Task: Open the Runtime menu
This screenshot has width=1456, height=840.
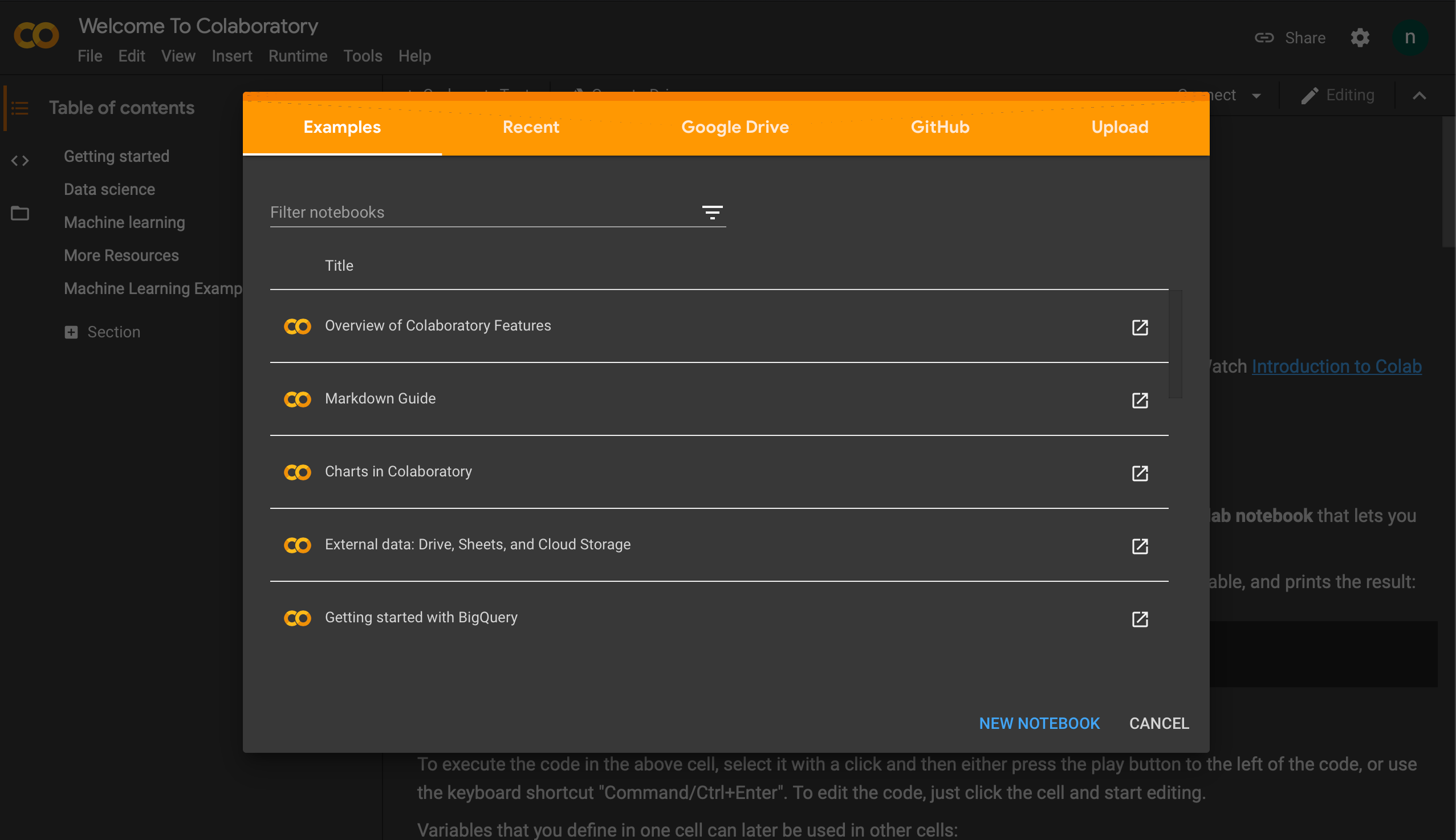Action: tap(297, 56)
